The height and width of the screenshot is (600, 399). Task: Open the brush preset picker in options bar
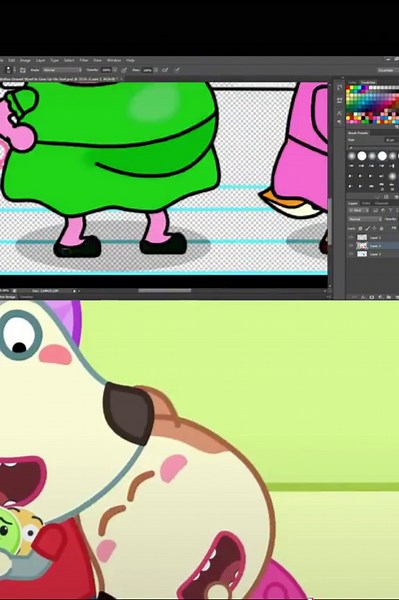(x=10, y=70)
